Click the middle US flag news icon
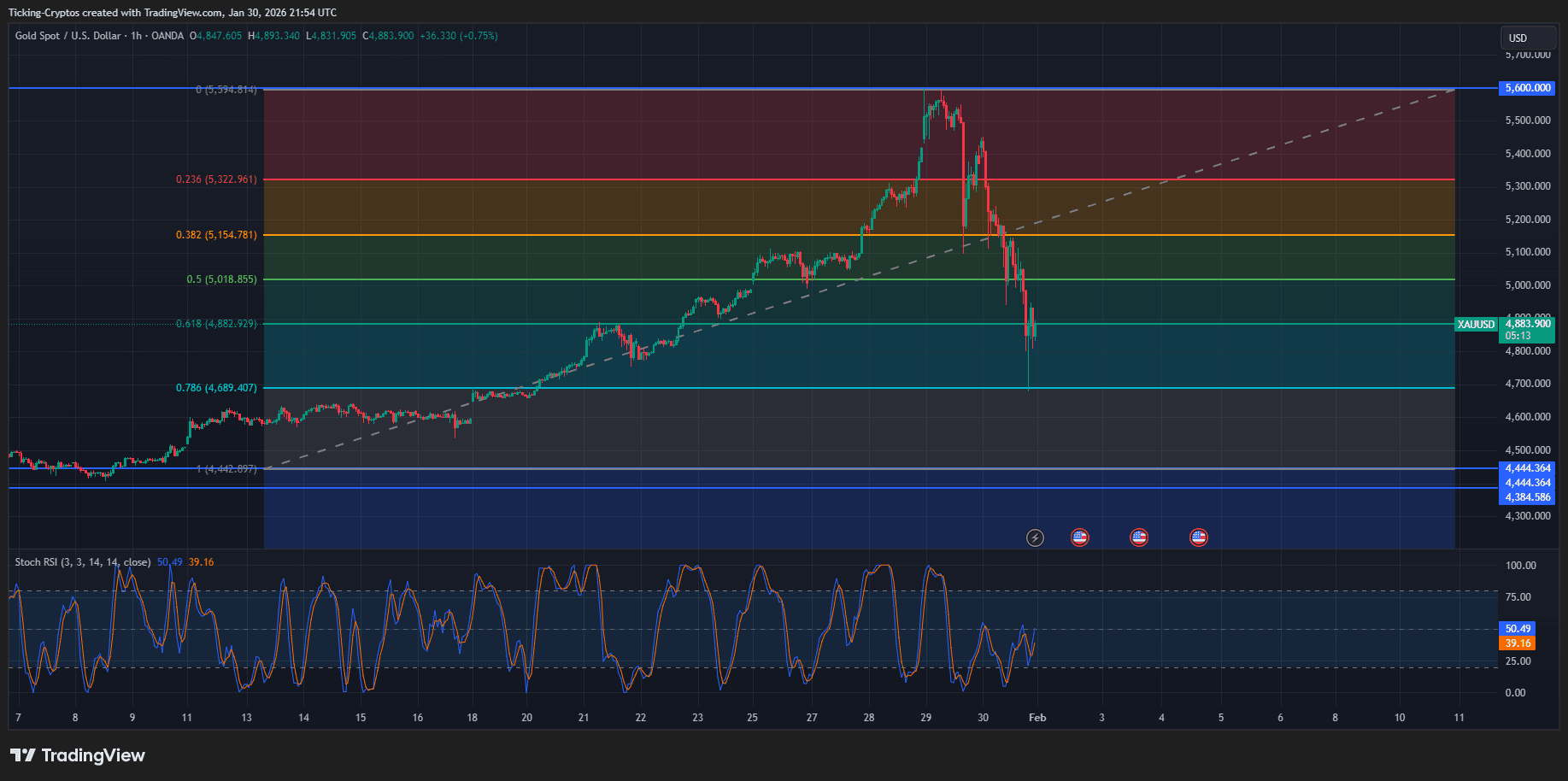Viewport: 1568px width, 781px height. tap(1140, 537)
